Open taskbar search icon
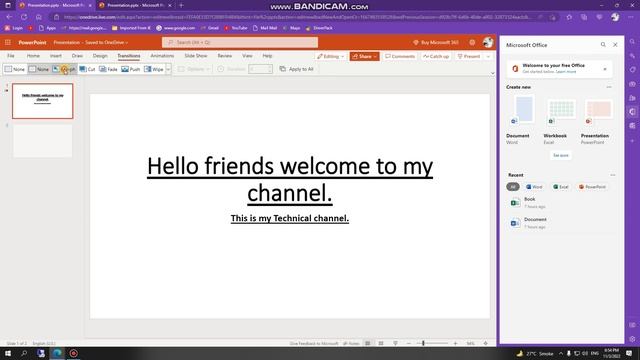The image size is (640, 360). [x=24, y=353]
